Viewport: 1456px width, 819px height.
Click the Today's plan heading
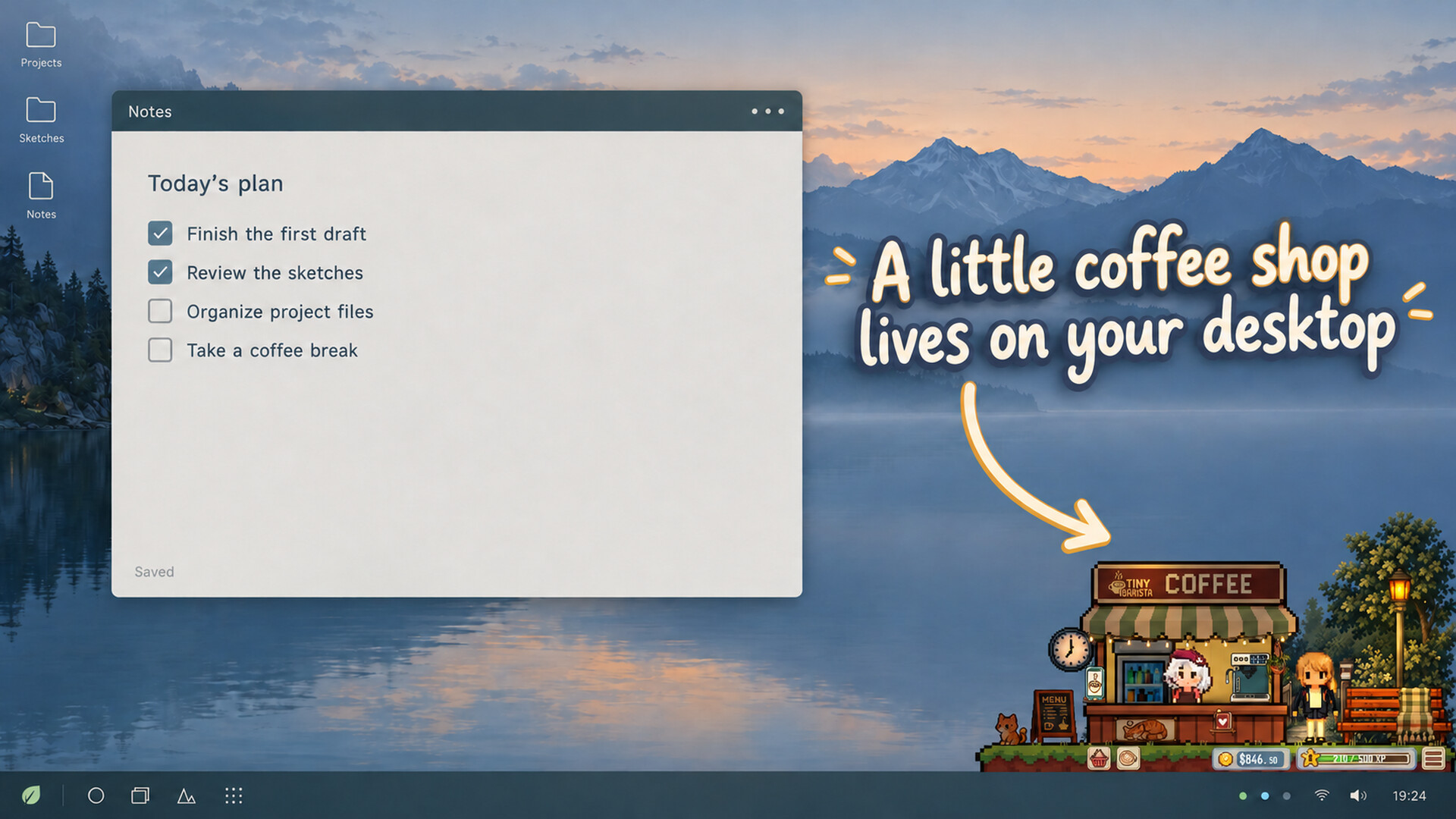point(215,184)
